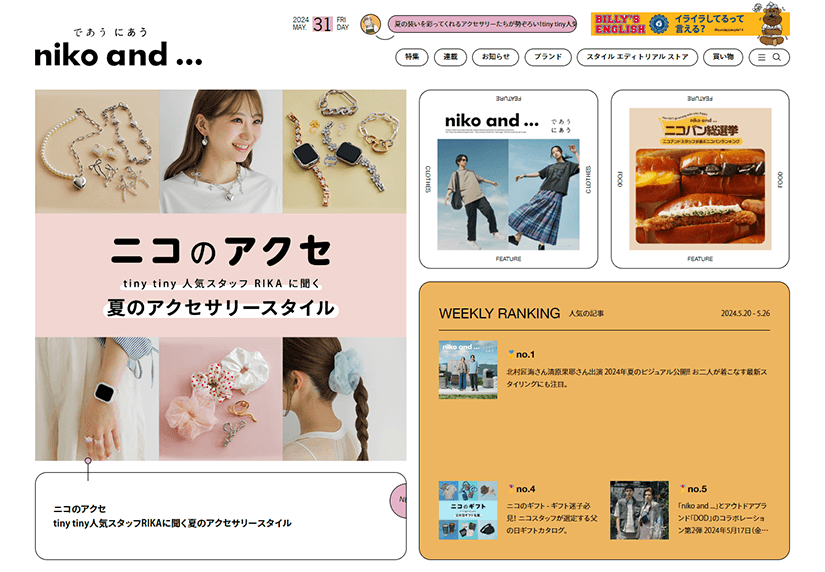The width and height of the screenshot is (825, 572).
Task: Click the pink NEW badge circle
Action: (399, 498)
